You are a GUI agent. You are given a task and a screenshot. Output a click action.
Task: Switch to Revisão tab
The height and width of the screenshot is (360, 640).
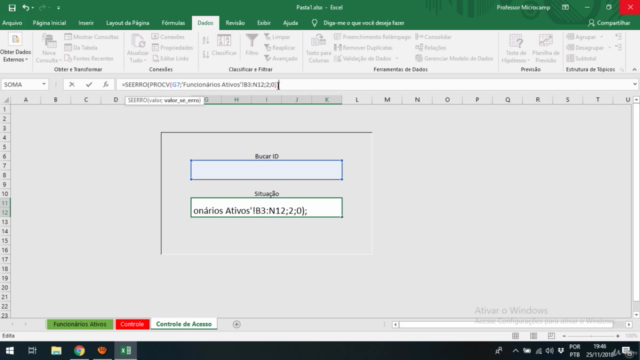(235, 23)
